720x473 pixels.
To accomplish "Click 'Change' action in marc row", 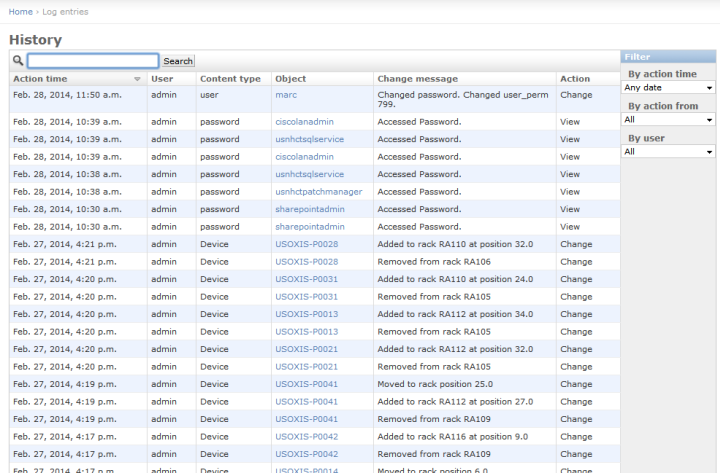I will (576, 95).
